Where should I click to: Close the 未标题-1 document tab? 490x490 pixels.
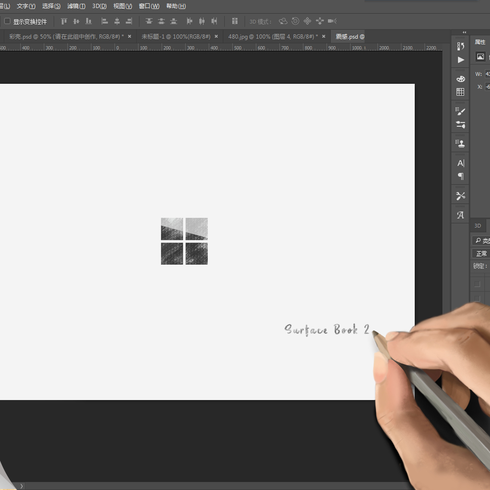point(216,36)
